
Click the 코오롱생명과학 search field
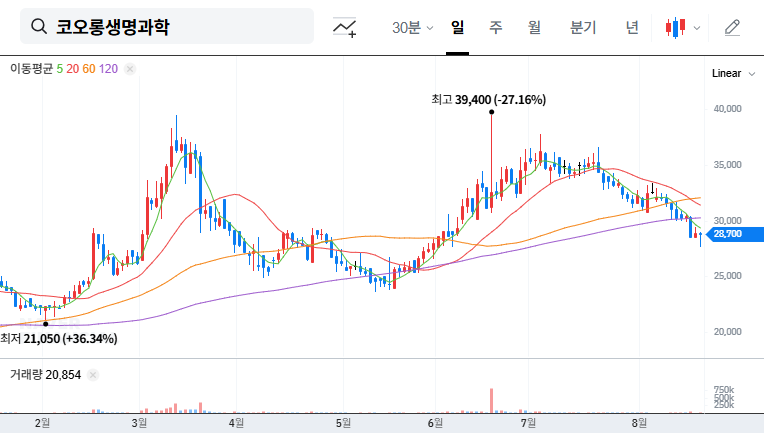point(180,27)
